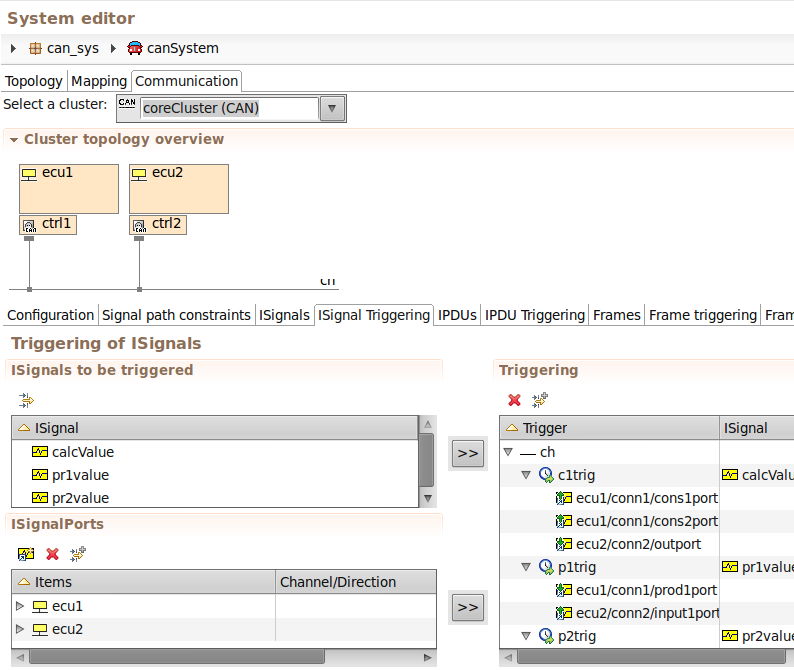
Task: Open the Configuration sub-tab
Action: point(50,315)
